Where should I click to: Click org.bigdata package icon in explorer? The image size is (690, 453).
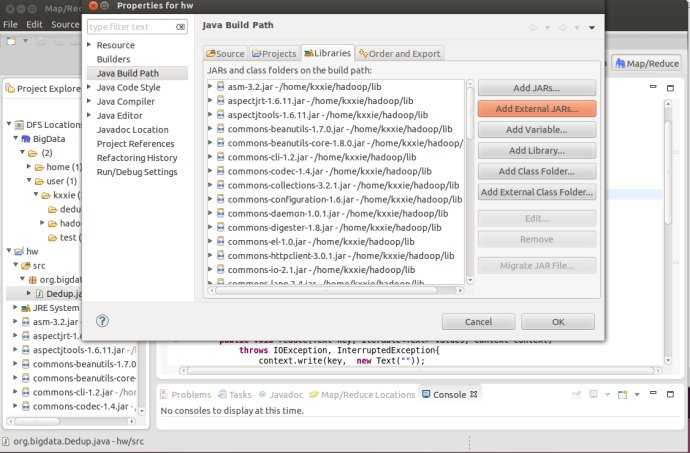pos(33,280)
